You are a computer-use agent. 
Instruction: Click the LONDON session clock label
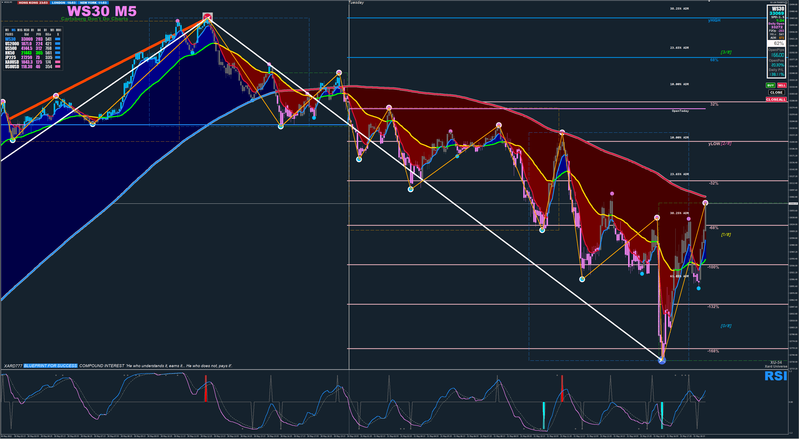click(63, 3)
